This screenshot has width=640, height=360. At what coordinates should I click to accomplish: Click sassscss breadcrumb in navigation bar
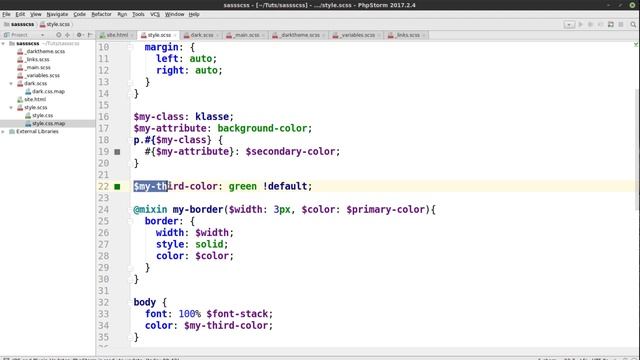(19, 24)
